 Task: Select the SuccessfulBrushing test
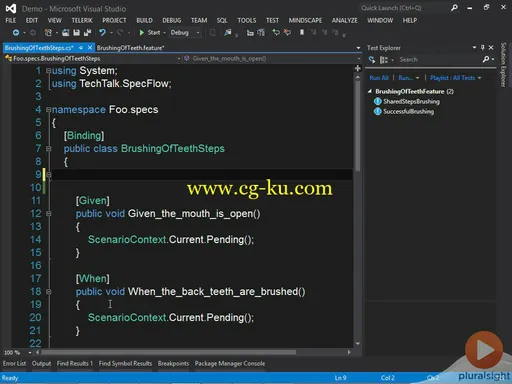(409, 111)
